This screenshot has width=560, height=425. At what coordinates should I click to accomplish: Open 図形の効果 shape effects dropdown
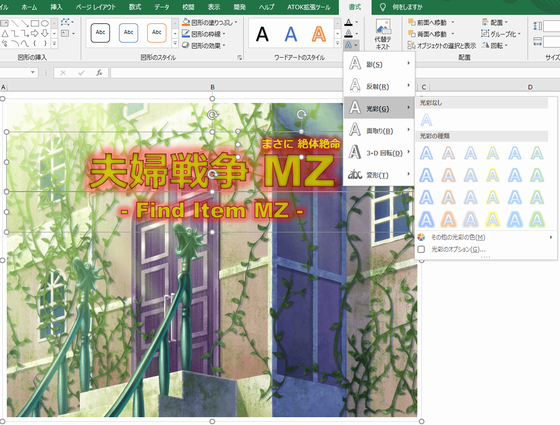[204, 45]
